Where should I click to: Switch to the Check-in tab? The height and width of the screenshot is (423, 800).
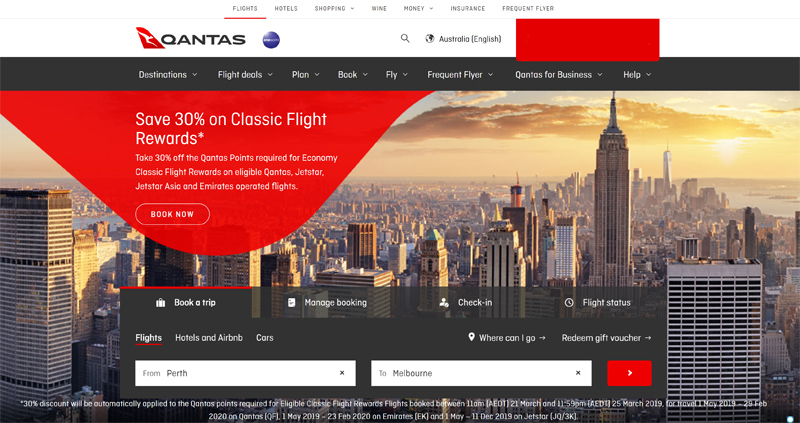tap(466, 302)
